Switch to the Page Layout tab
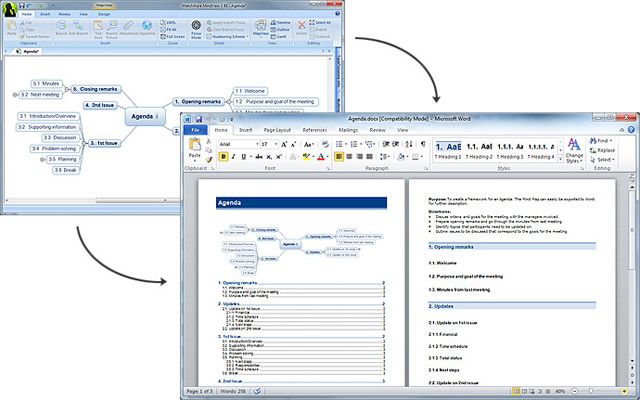The width and height of the screenshot is (640, 400). tap(277, 130)
